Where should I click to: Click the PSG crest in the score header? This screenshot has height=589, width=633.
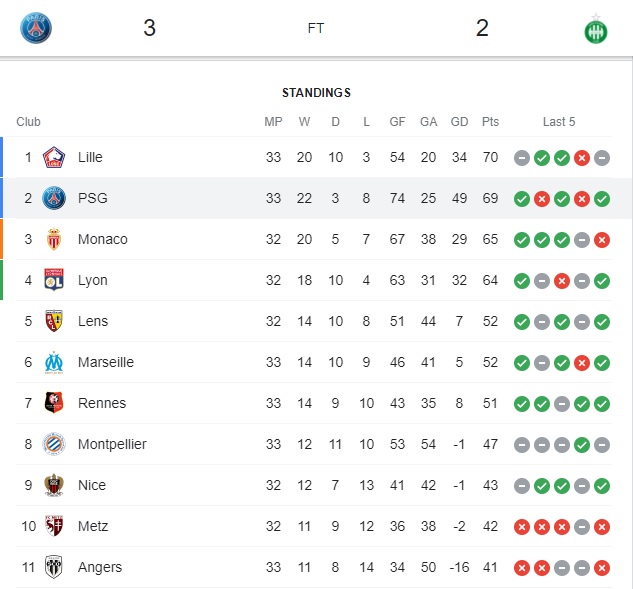[x=36, y=28]
